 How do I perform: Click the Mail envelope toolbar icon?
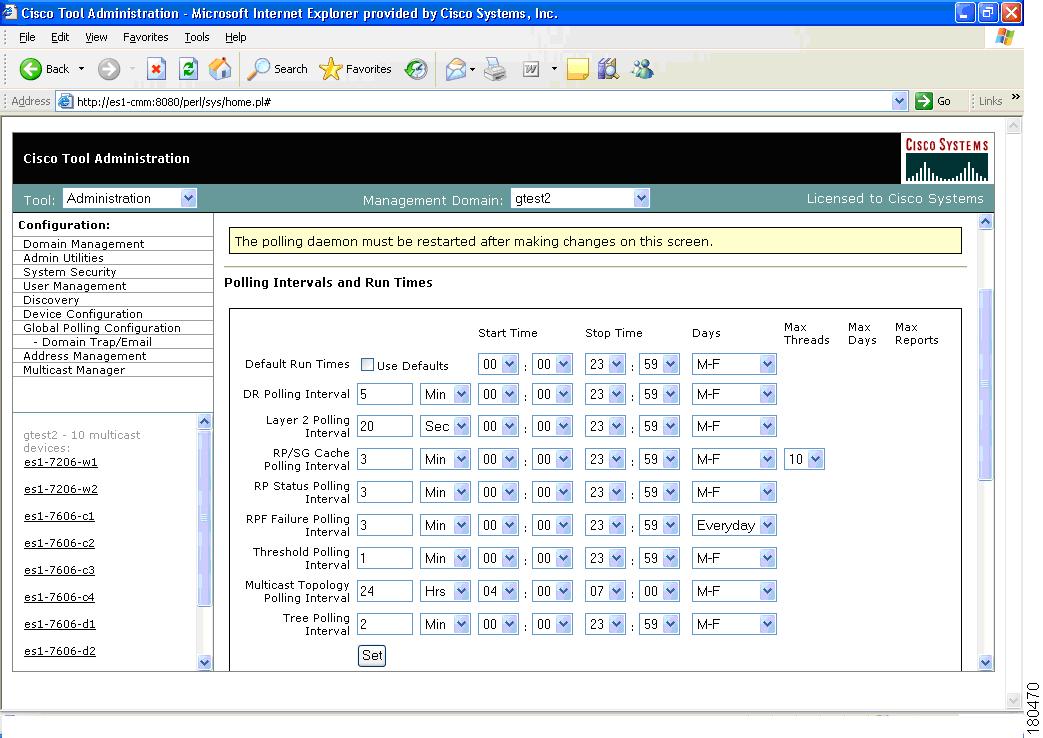(456, 69)
